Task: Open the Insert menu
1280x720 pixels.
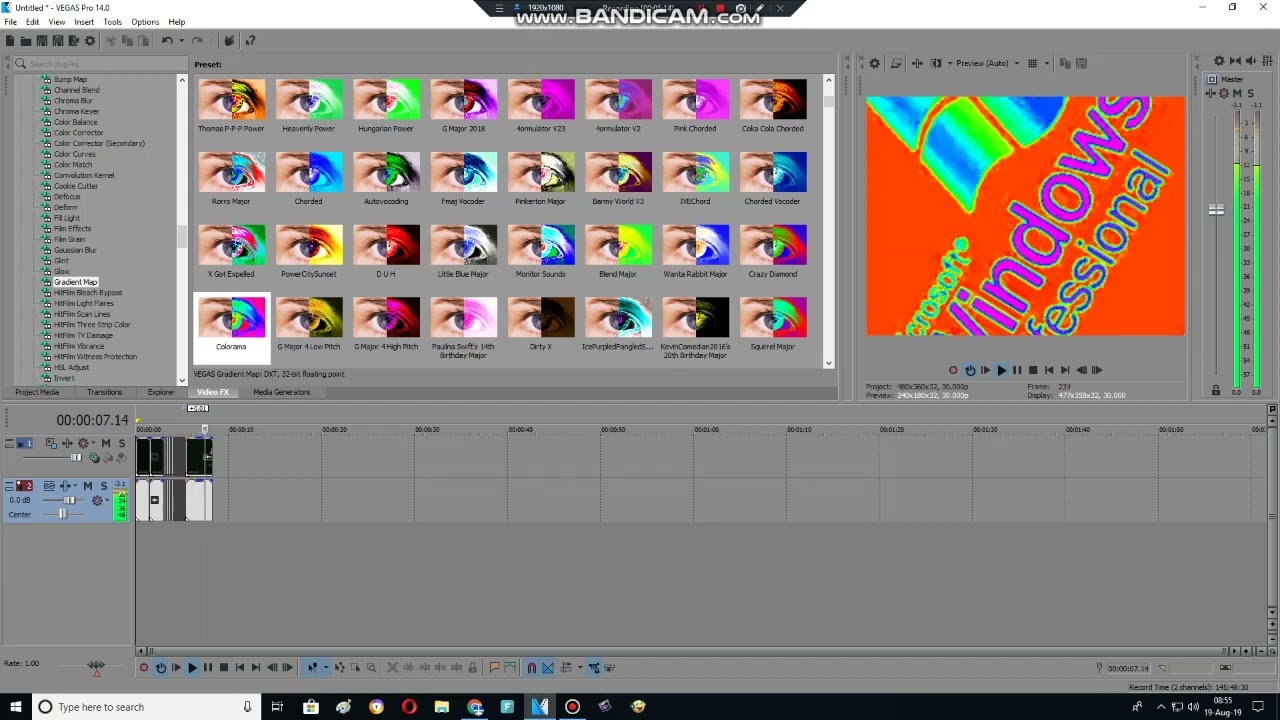Action: pos(84,22)
